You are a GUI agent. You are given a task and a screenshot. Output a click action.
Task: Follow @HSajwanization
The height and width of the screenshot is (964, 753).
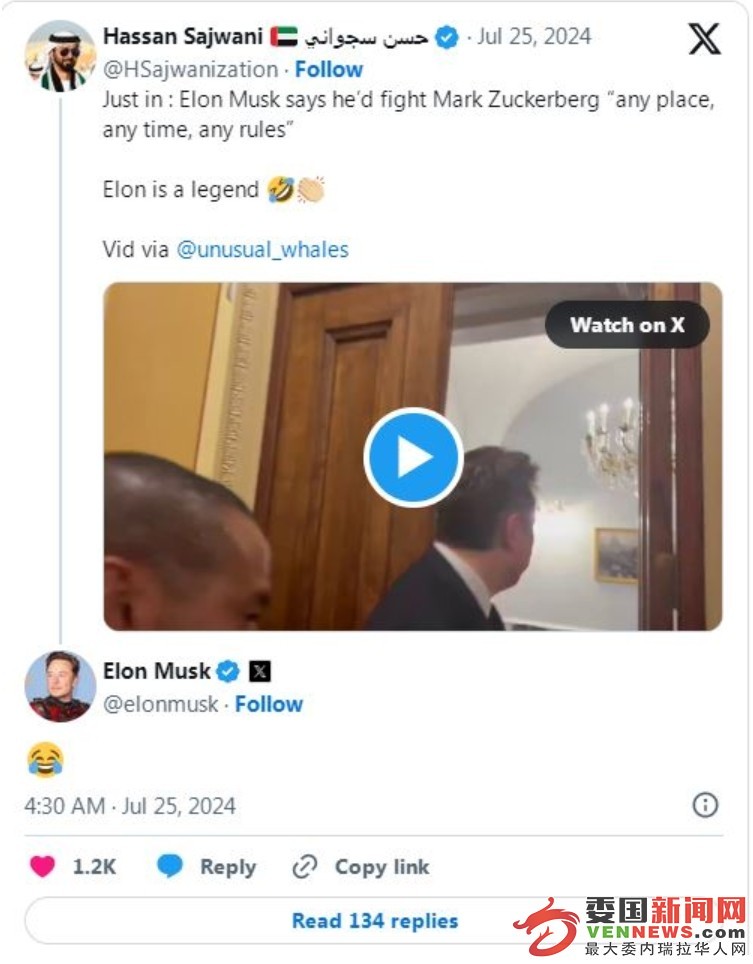329,69
